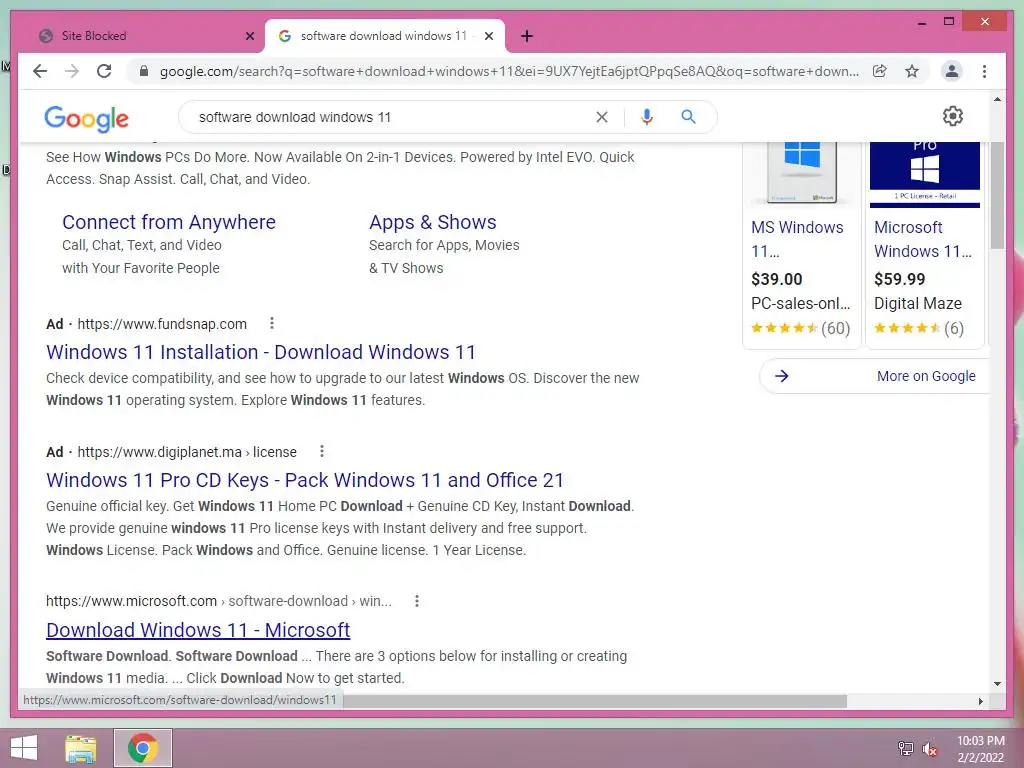Image resolution: width=1024 pixels, height=768 pixels.
Task: Open Windows 11 Pro CD Keys ad
Action: click(304, 480)
